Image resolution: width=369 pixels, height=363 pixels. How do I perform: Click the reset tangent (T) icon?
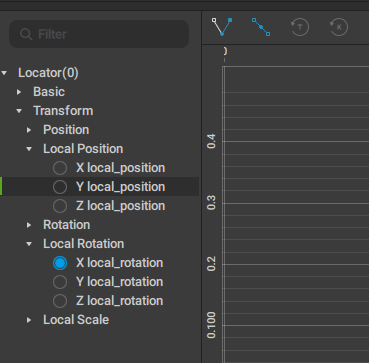tap(300, 27)
